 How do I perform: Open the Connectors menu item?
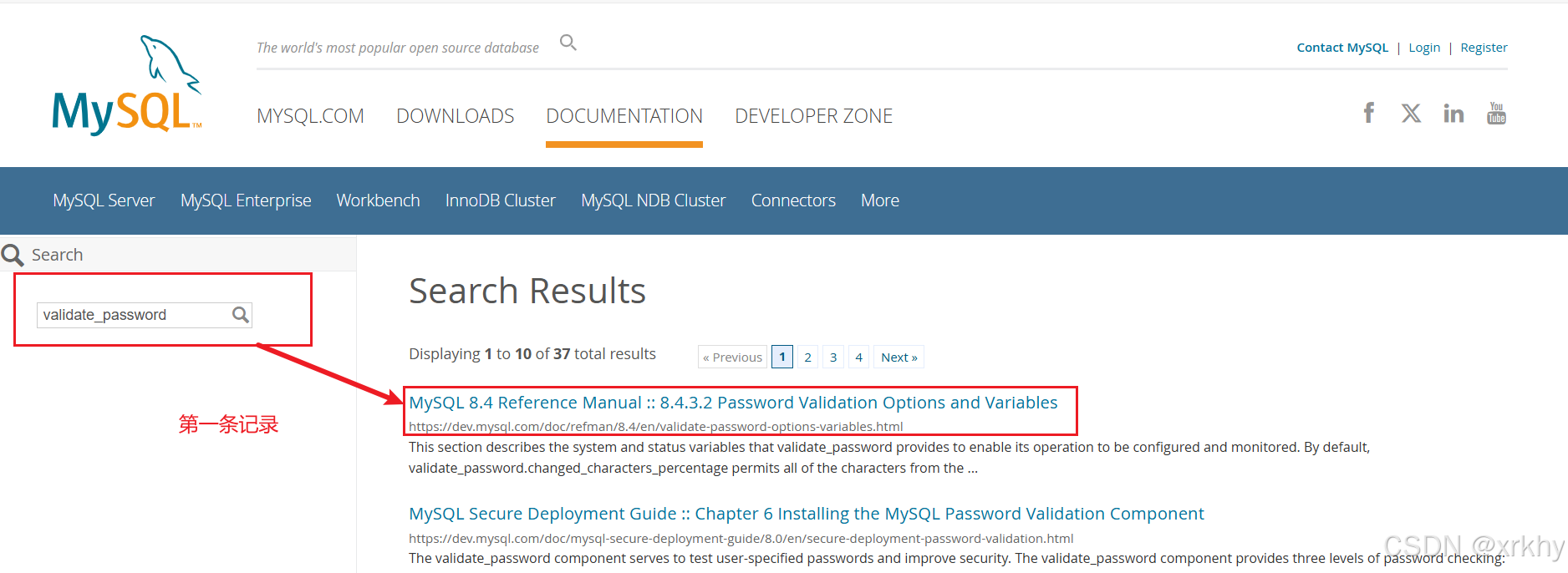pyautogui.click(x=793, y=200)
